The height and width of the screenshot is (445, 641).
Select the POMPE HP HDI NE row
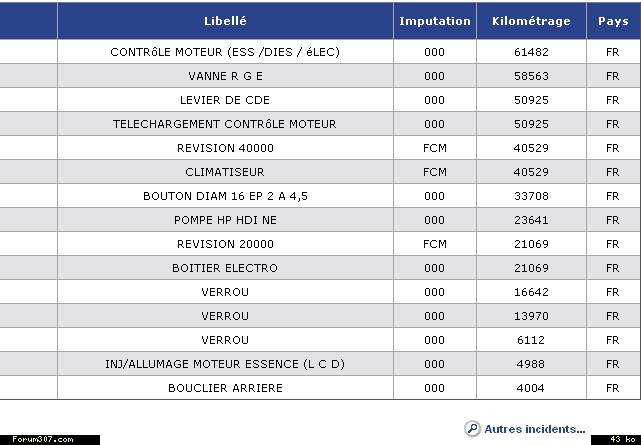click(225, 220)
